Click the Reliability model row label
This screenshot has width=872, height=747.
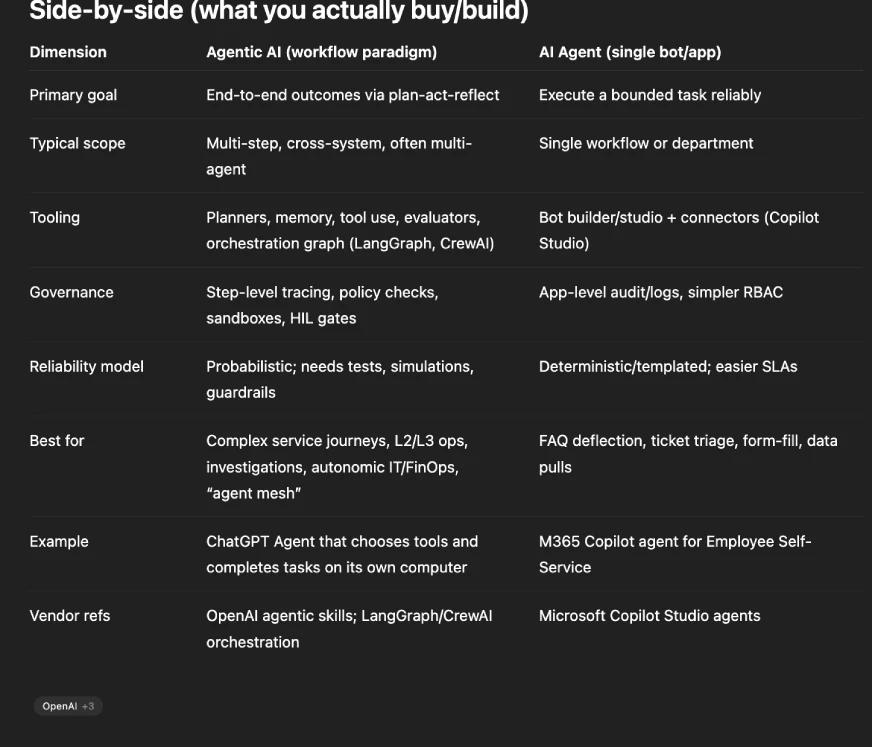pyautogui.click(x=86, y=366)
